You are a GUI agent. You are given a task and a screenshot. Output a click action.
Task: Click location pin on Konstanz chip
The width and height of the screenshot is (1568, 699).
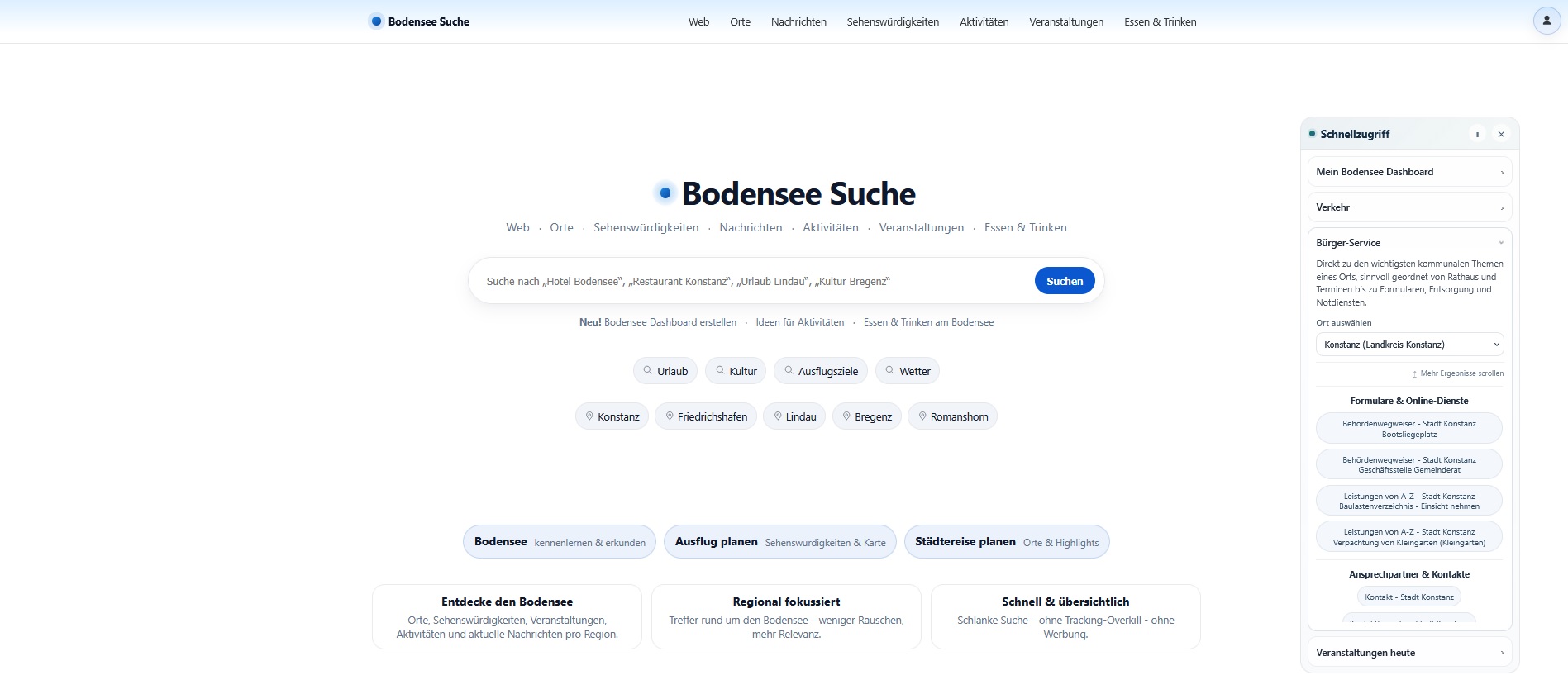click(589, 416)
